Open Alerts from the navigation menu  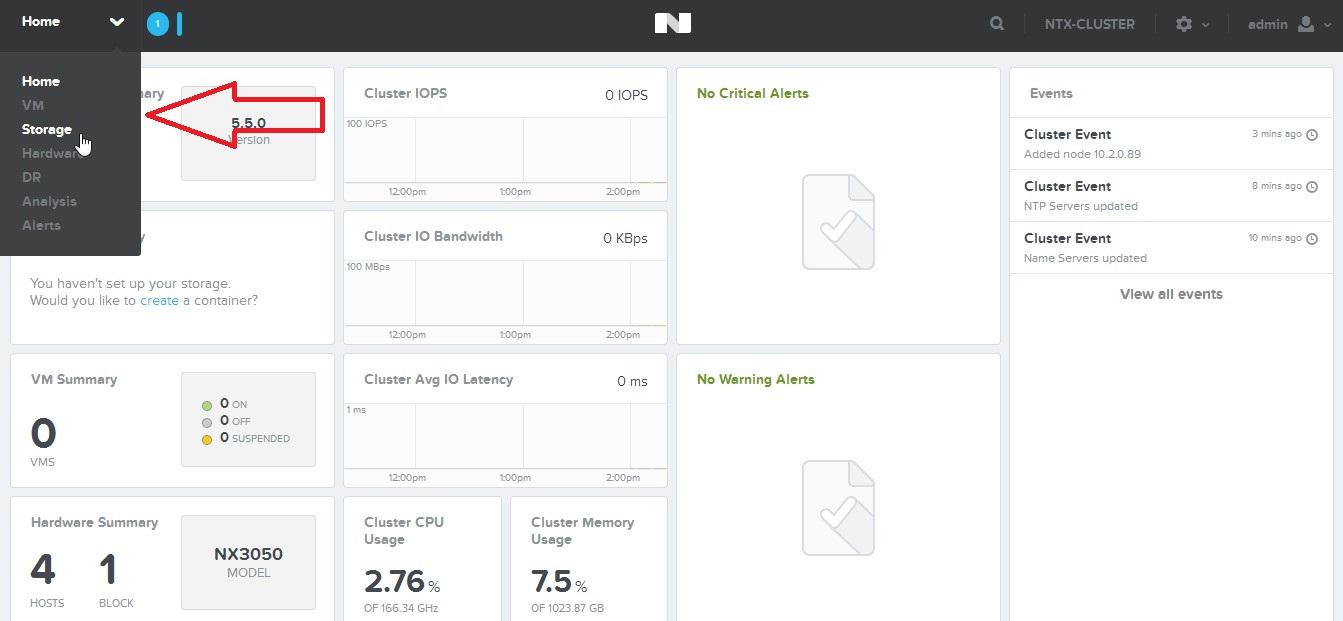click(x=41, y=225)
